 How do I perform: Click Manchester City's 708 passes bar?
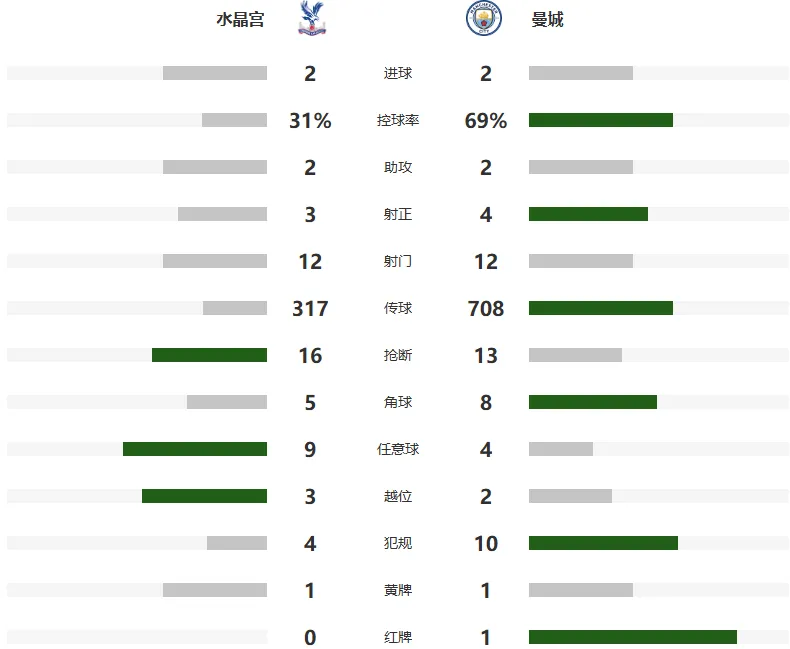(x=601, y=308)
